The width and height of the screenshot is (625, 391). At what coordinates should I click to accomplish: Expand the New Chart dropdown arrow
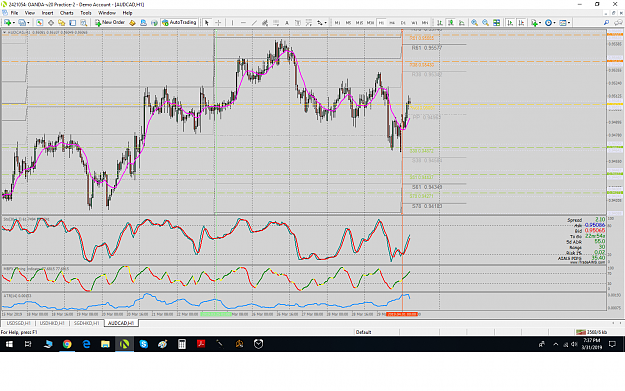(x=14, y=23)
